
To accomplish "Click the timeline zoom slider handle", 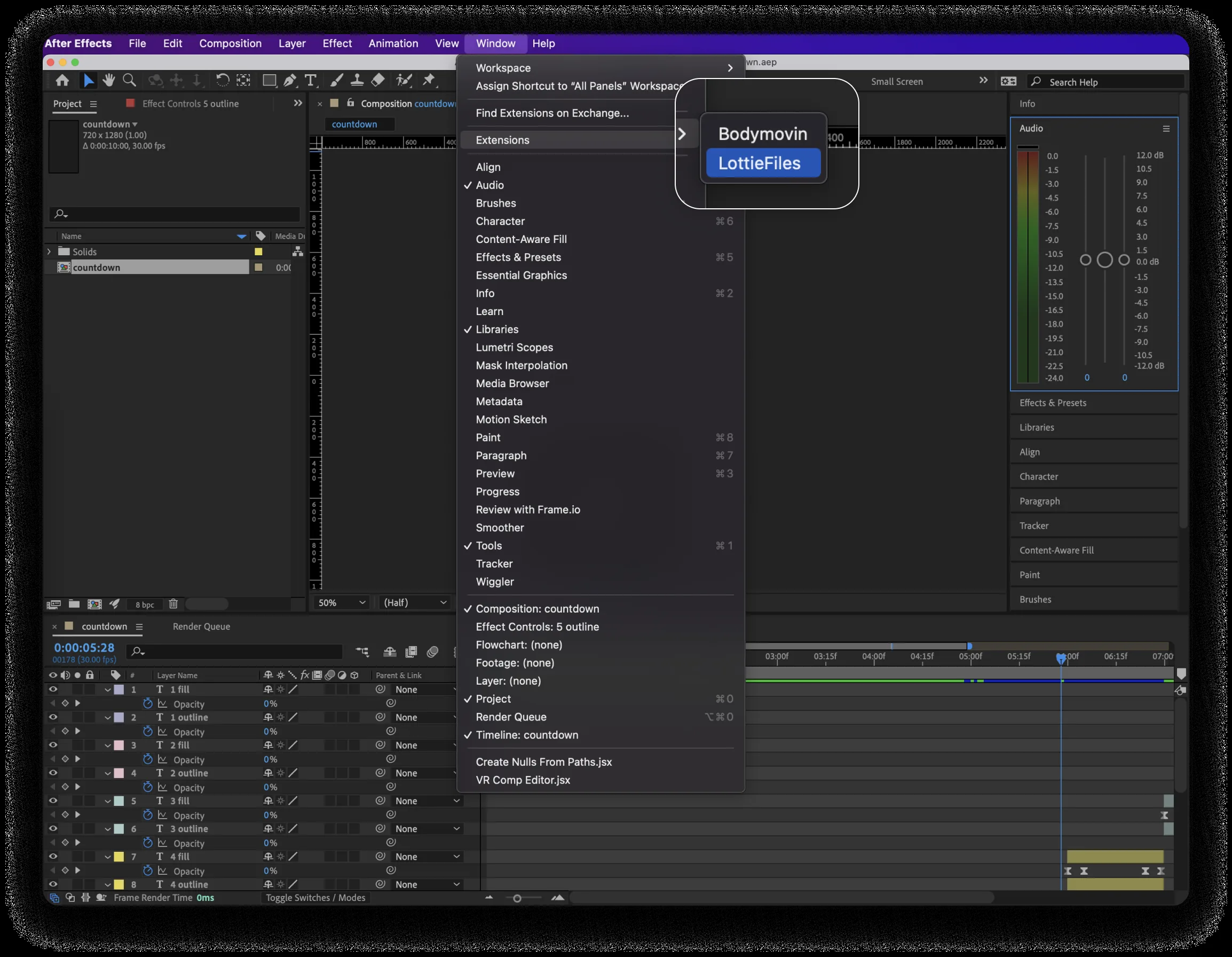I will click(517, 898).
